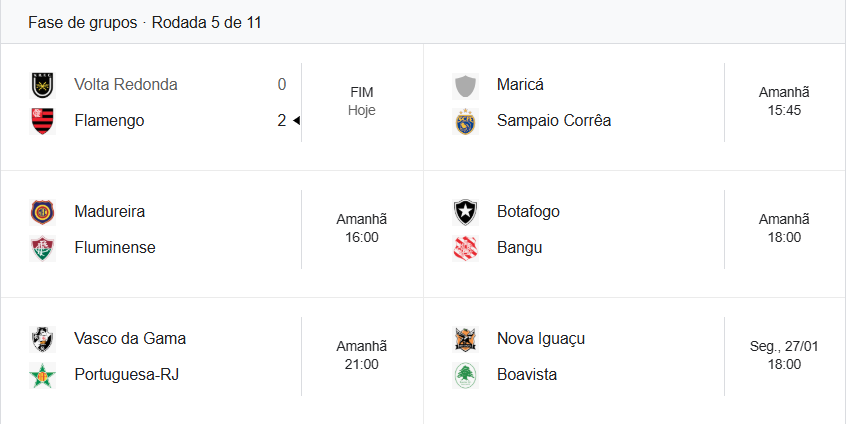Click the Amanhã 16:00 kickoff time
This screenshot has height=424, width=846.
(x=362, y=229)
